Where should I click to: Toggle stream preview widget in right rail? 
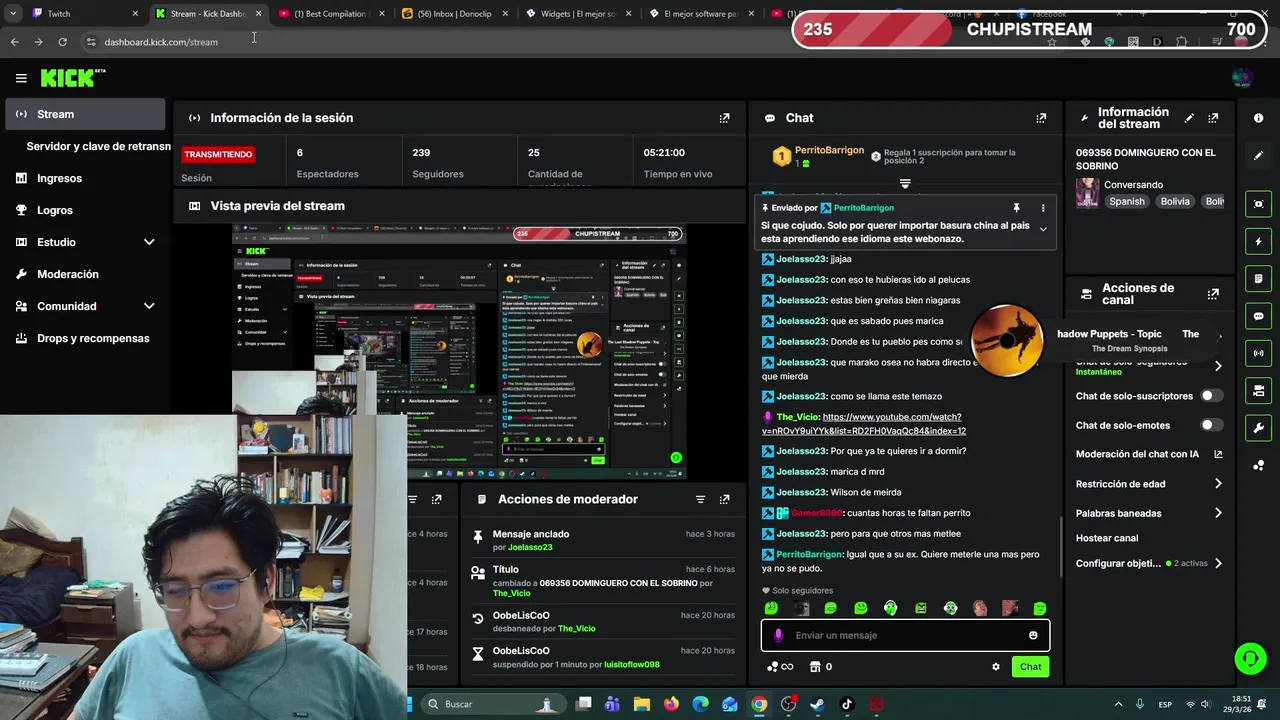point(1258,204)
